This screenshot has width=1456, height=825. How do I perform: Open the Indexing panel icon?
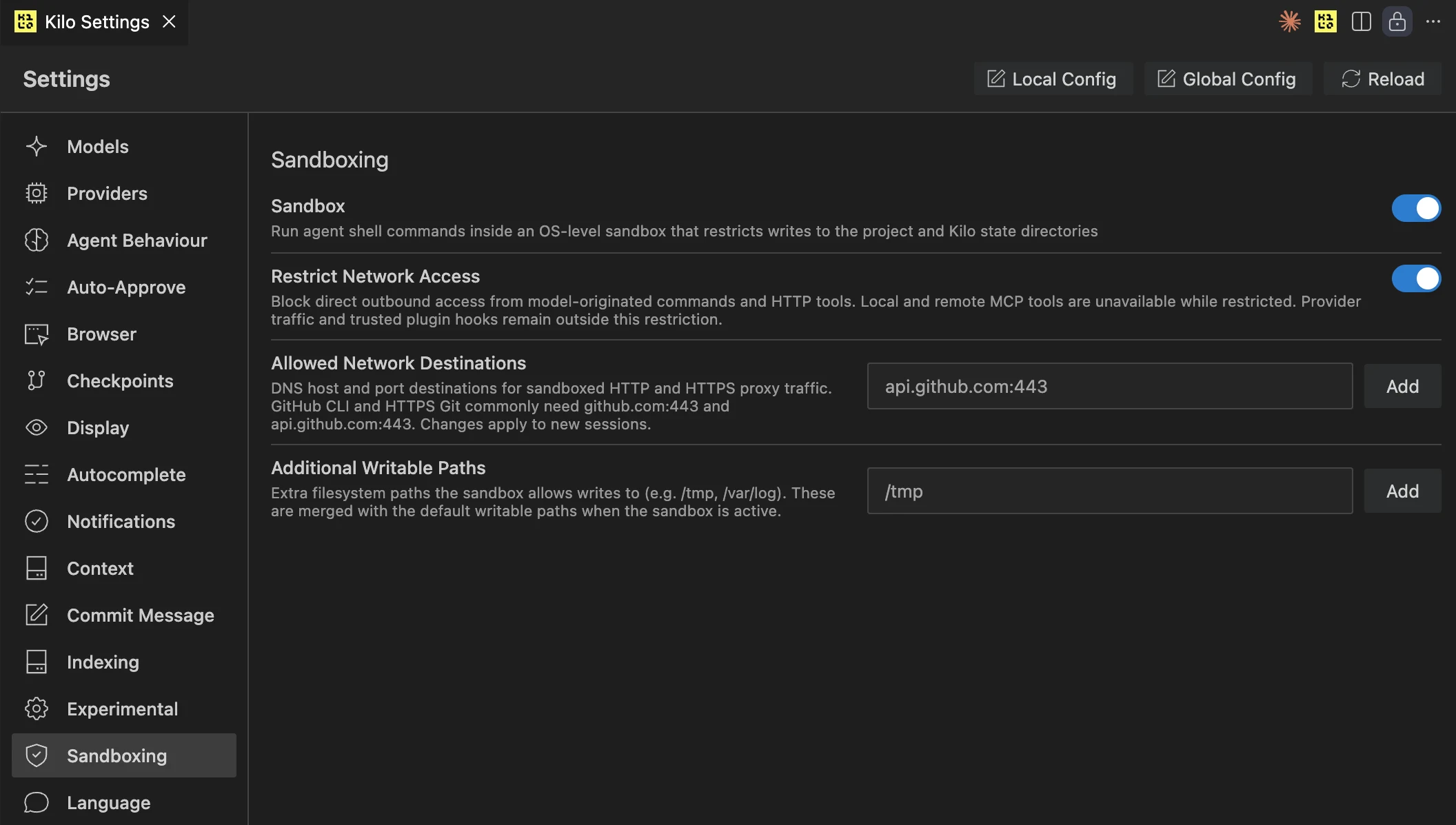pyautogui.click(x=36, y=662)
